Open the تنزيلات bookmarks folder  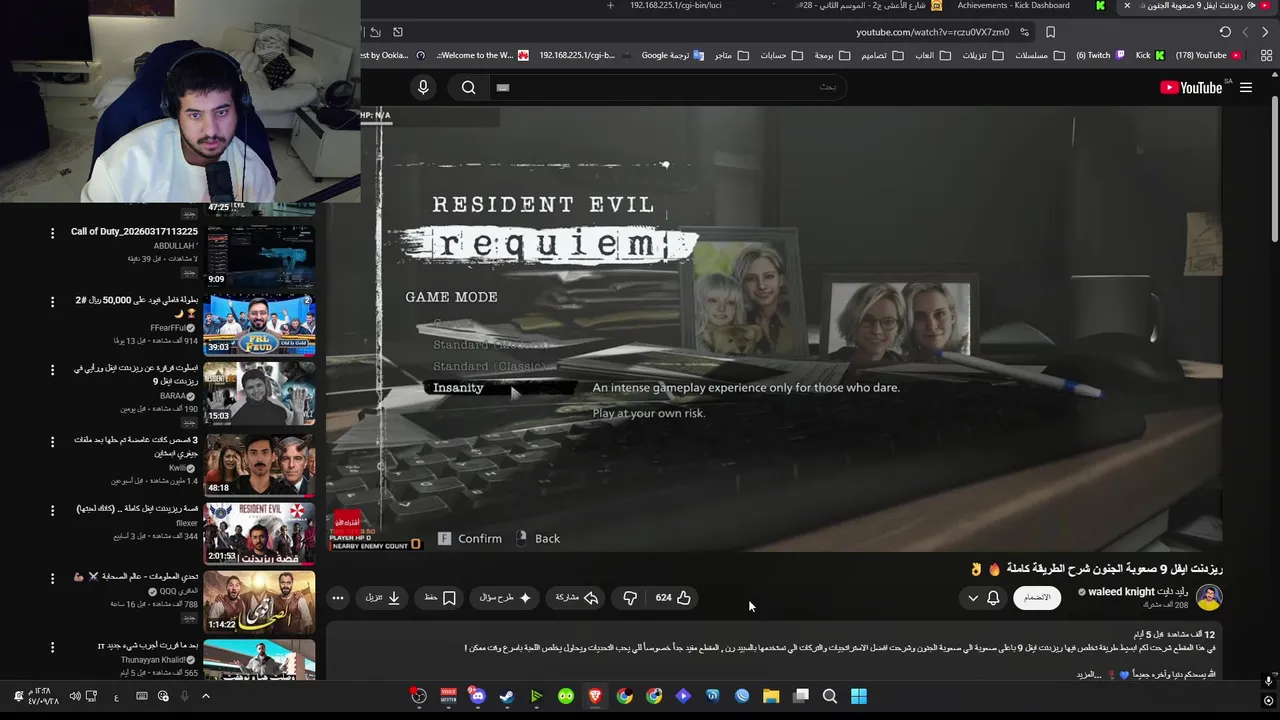point(983,55)
